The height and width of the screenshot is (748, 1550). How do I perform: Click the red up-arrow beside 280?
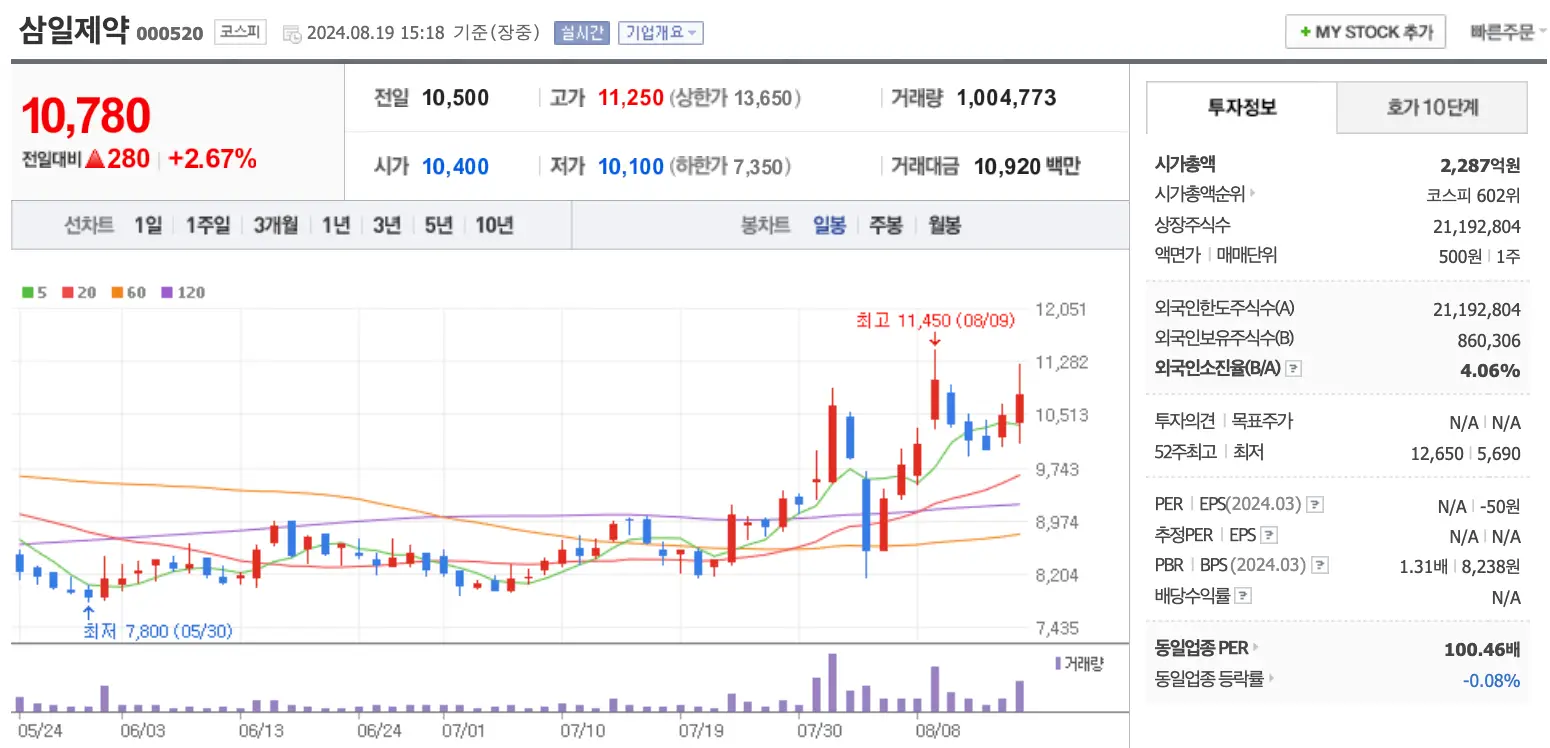95,158
